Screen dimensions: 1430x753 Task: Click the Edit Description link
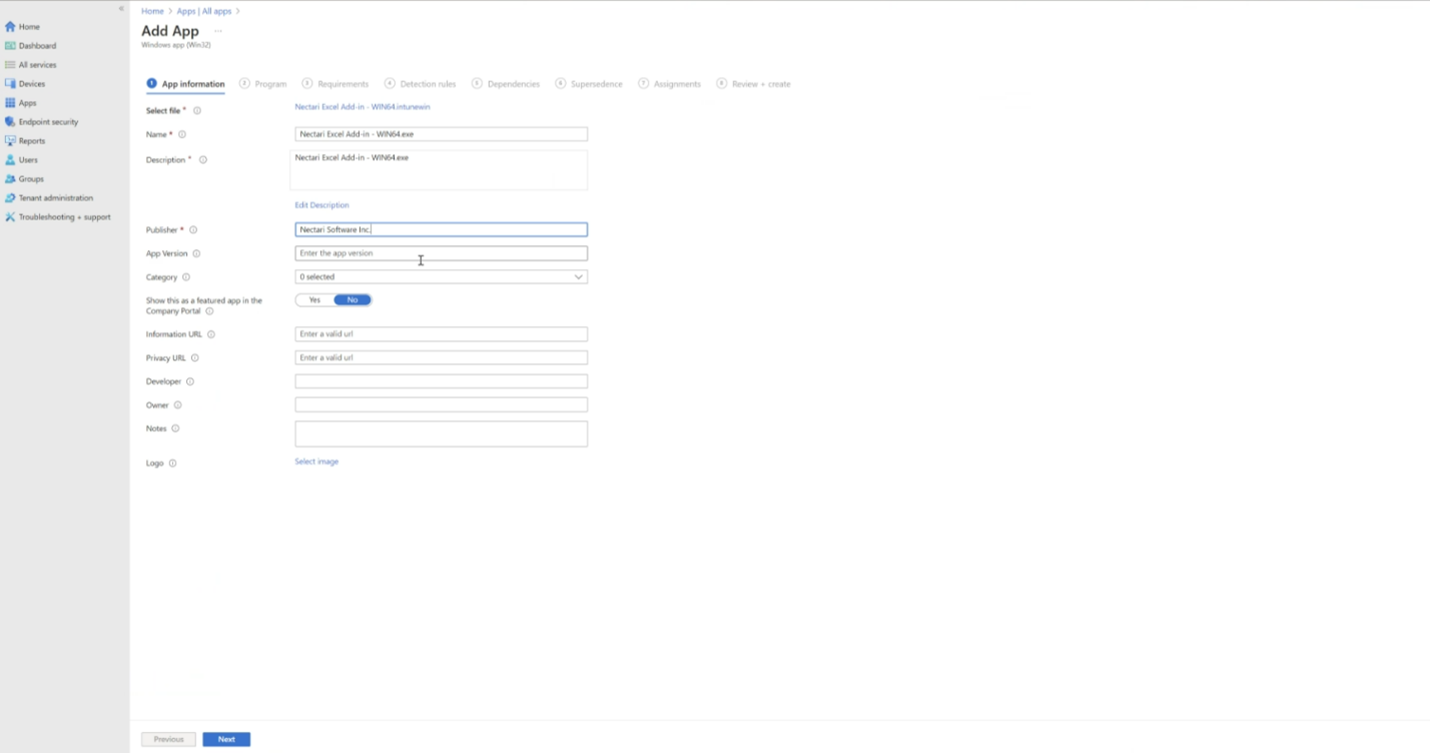321,205
